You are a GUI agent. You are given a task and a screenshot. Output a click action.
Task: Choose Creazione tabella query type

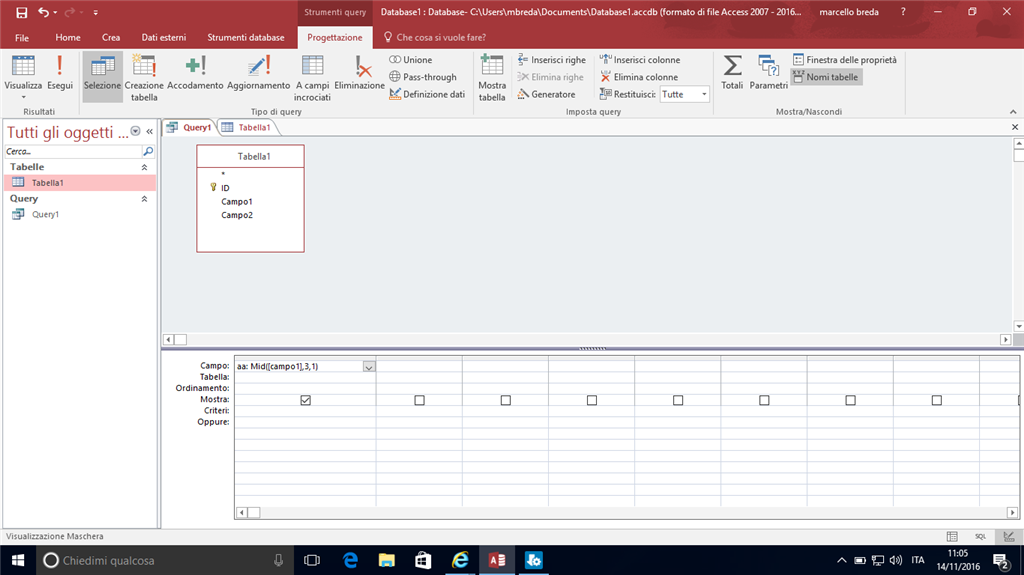(144, 78)
